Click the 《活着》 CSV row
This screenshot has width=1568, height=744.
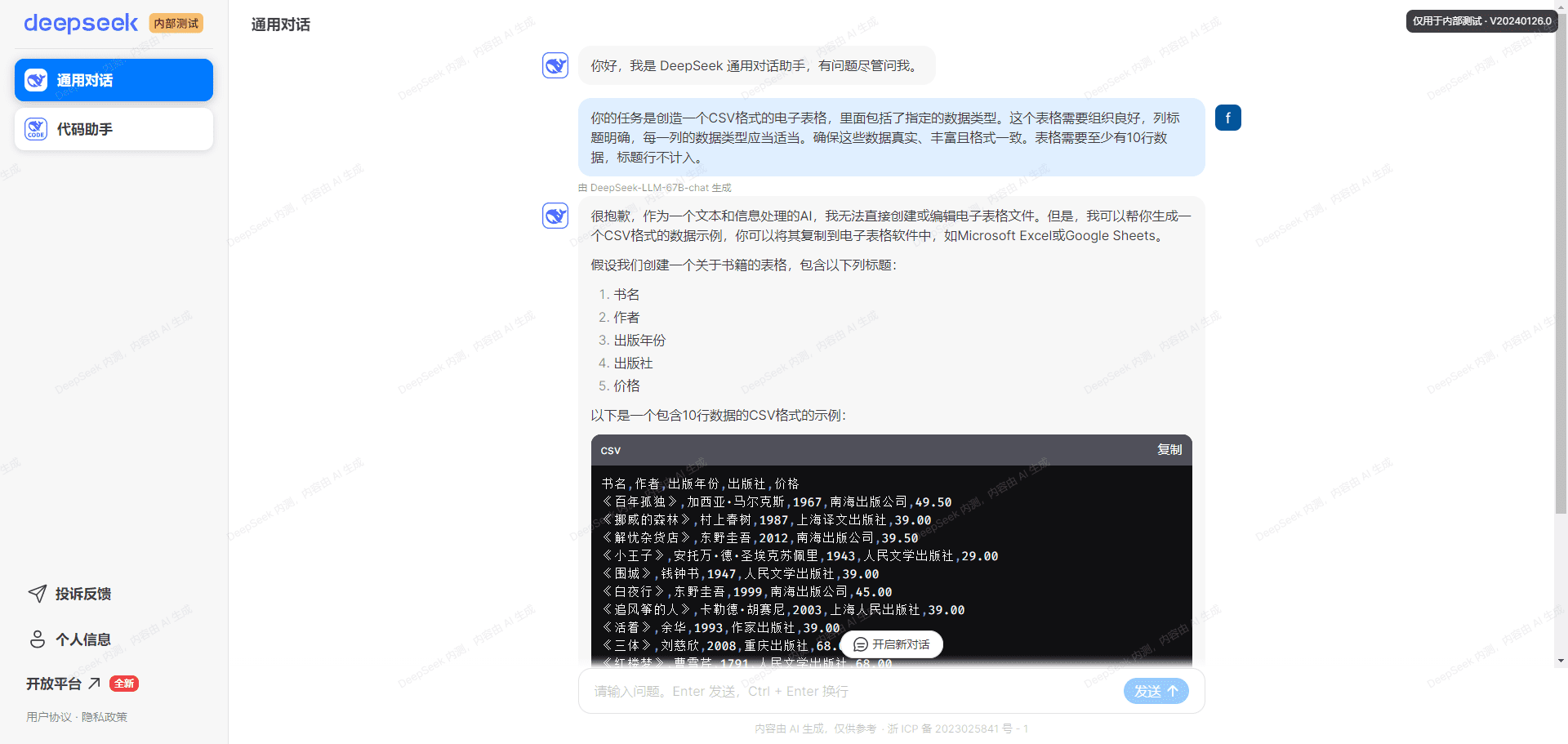(720, 628)
